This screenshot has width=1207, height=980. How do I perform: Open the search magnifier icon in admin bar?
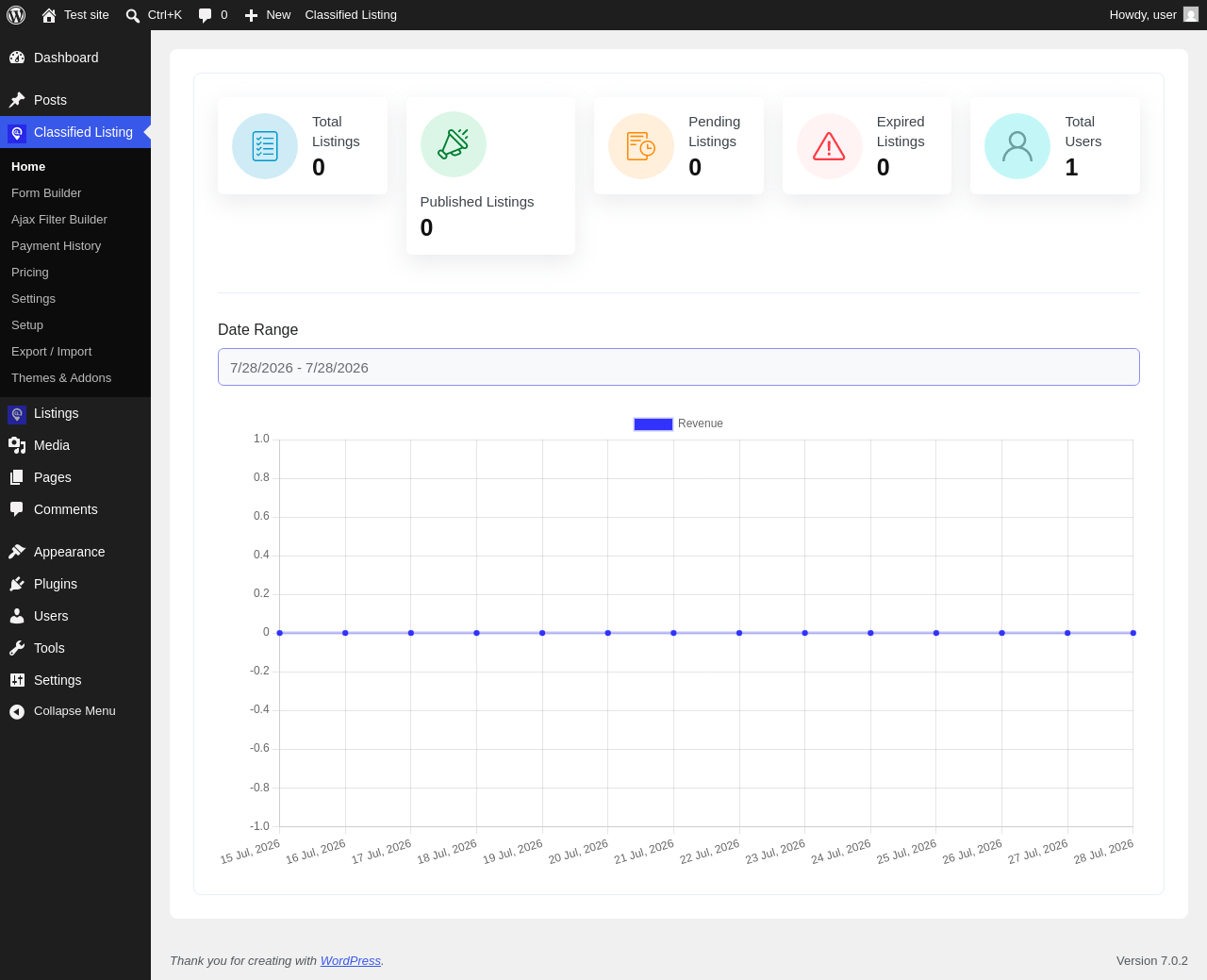(133, 16)
